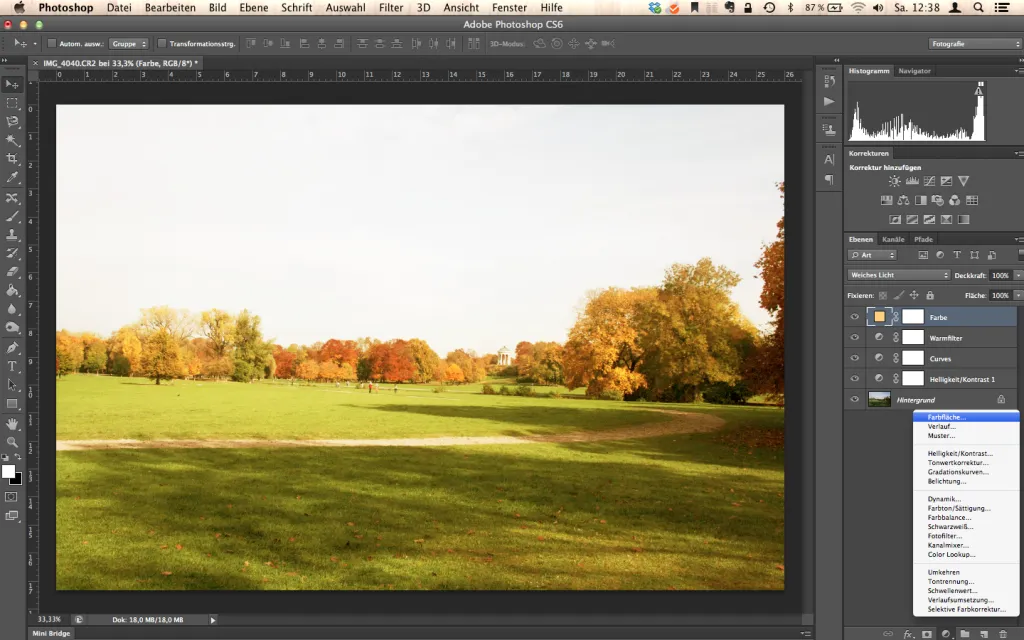Select the Type tool
The image size is (1024, 640).
coord(12,366)
